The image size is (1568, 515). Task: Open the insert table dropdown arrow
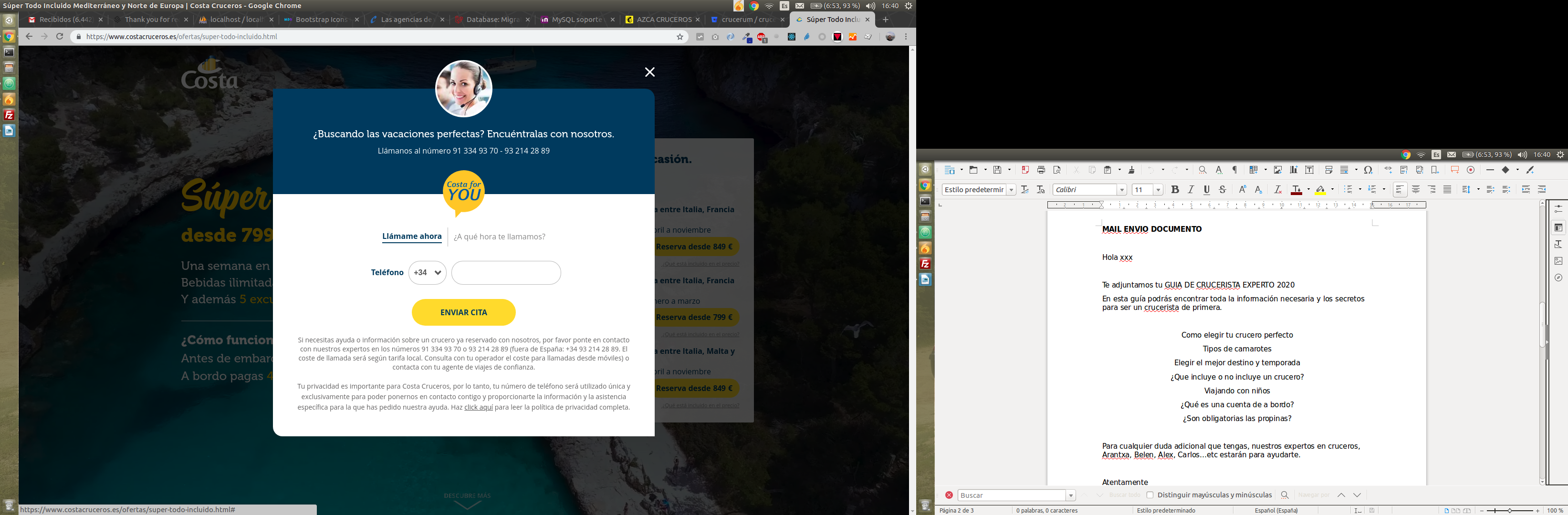coord(1265,170)
